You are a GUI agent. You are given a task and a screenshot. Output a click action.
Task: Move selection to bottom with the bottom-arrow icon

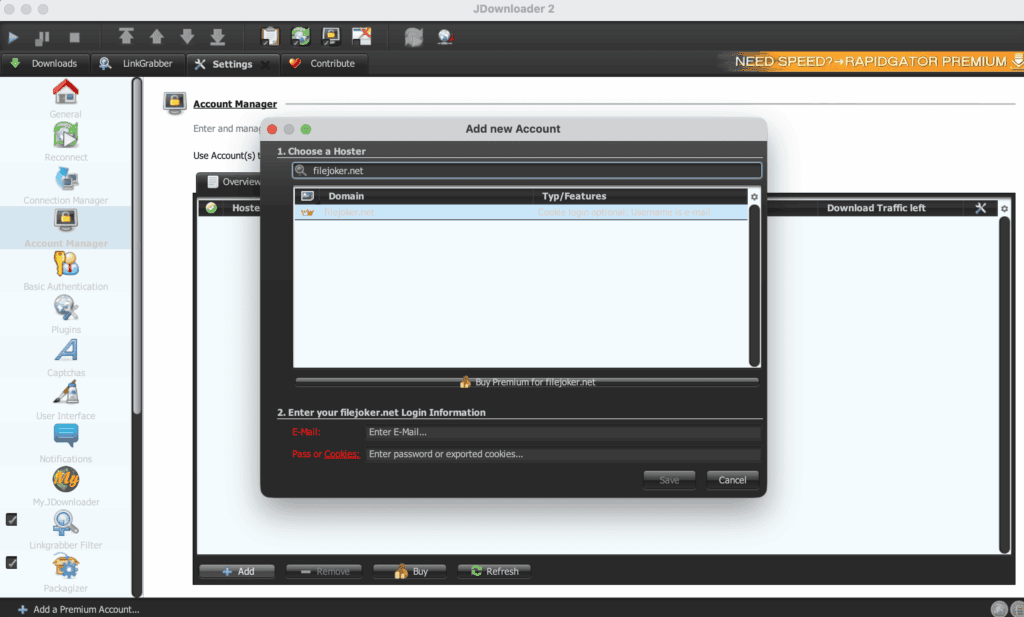(x=217, y=37)
